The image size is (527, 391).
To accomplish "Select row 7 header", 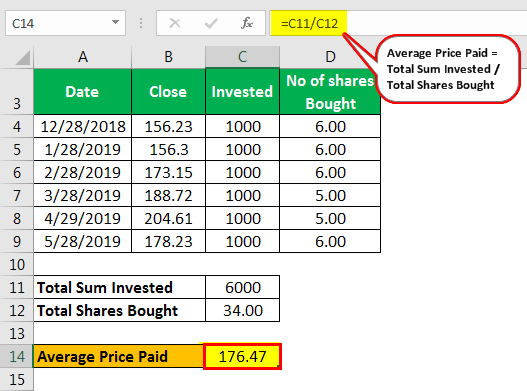I will tap(16, 195).
